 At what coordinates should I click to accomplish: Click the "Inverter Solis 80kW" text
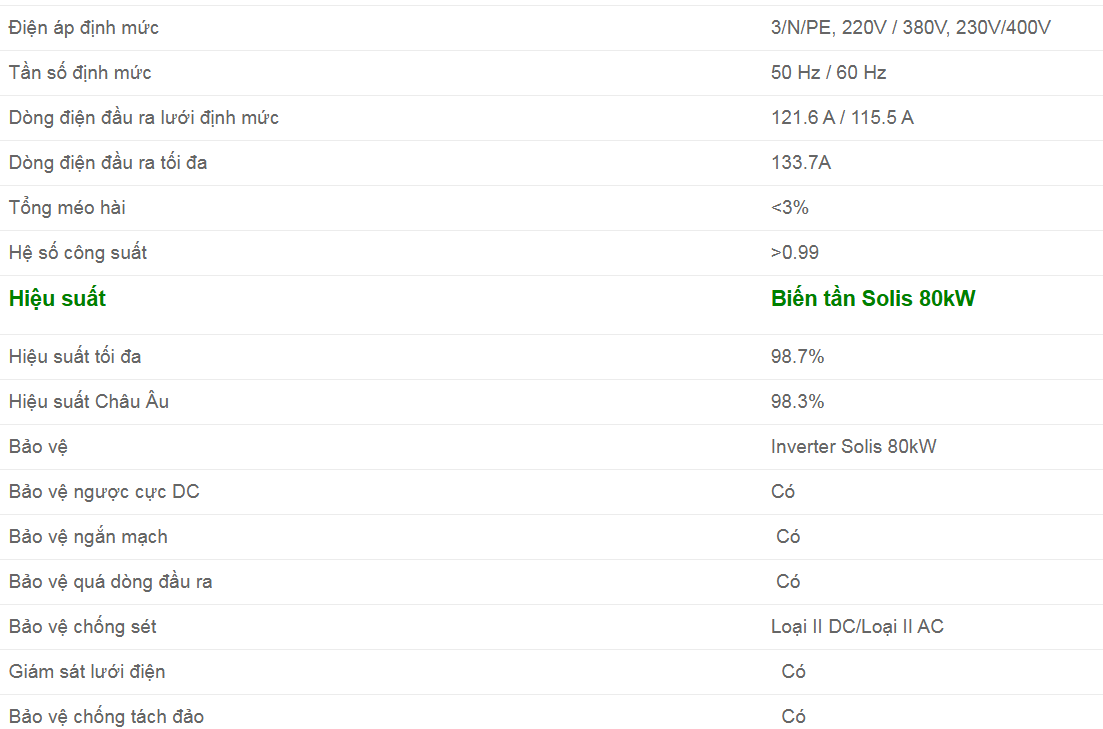853,447
